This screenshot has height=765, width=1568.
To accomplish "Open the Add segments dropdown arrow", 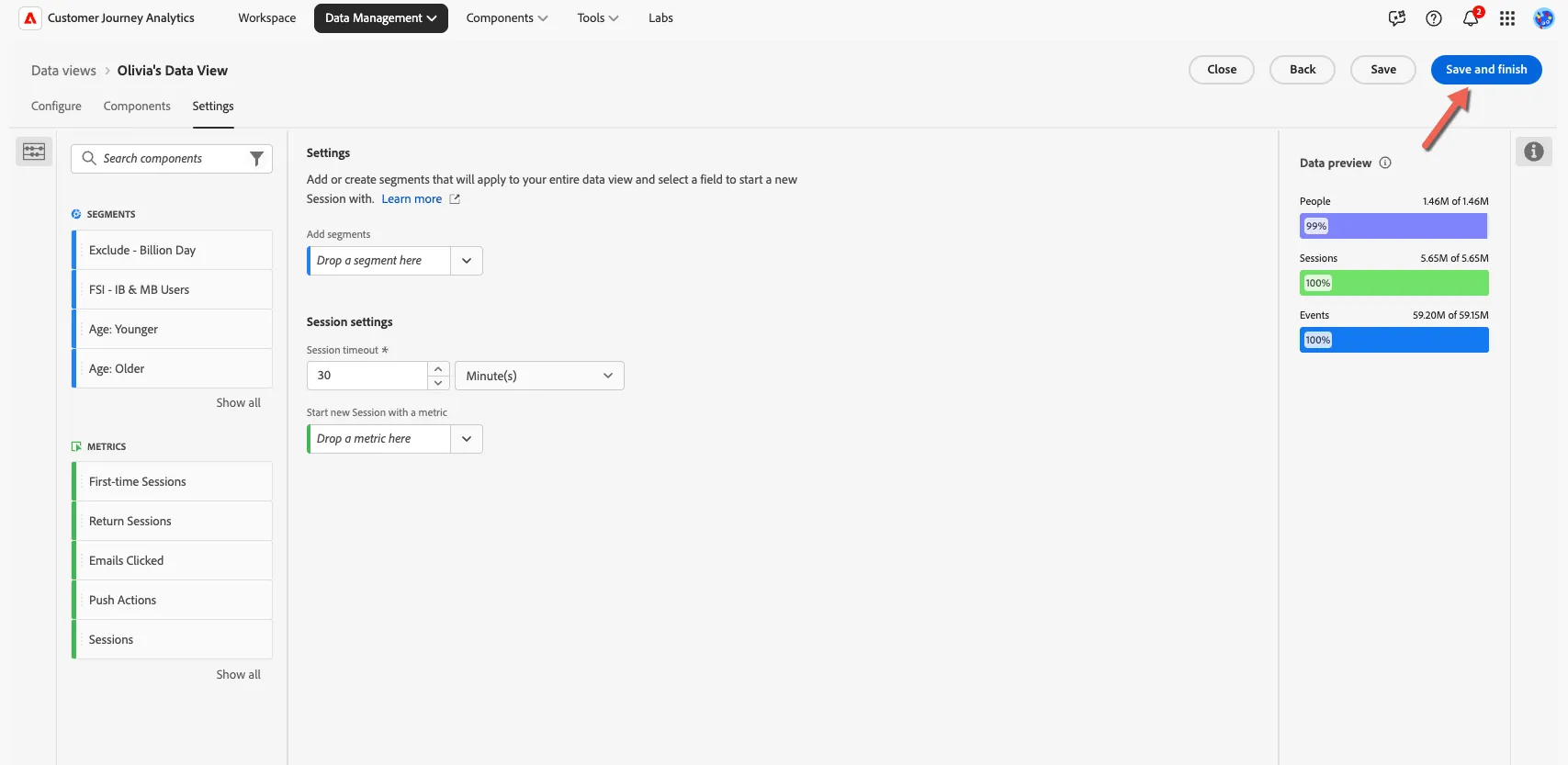I will (467, 261).
